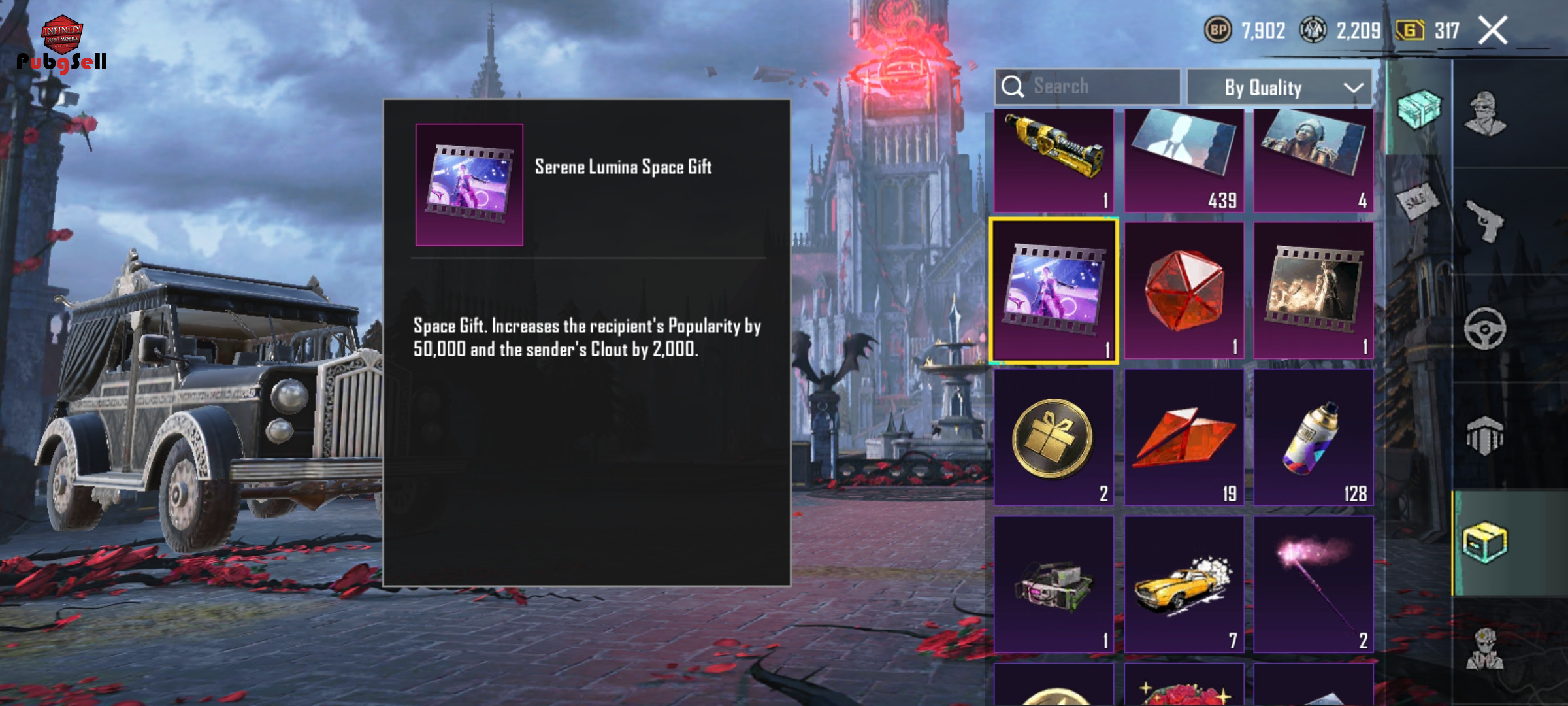The image size is (1568, 706).
Task: Click the search magnifier icon
Action: click(1013, 86)
